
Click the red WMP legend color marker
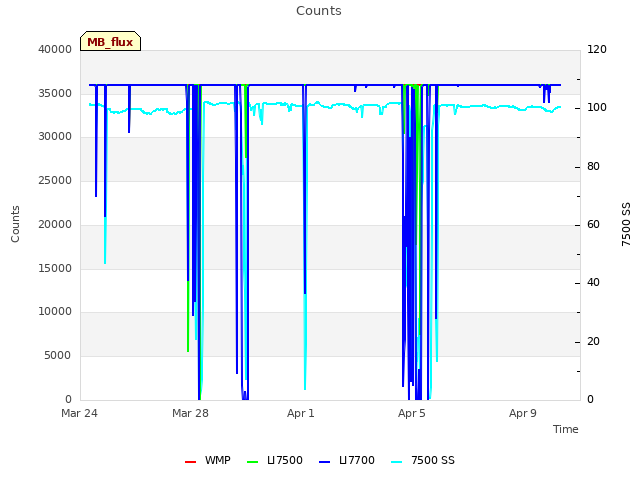(x=190, y=462)
